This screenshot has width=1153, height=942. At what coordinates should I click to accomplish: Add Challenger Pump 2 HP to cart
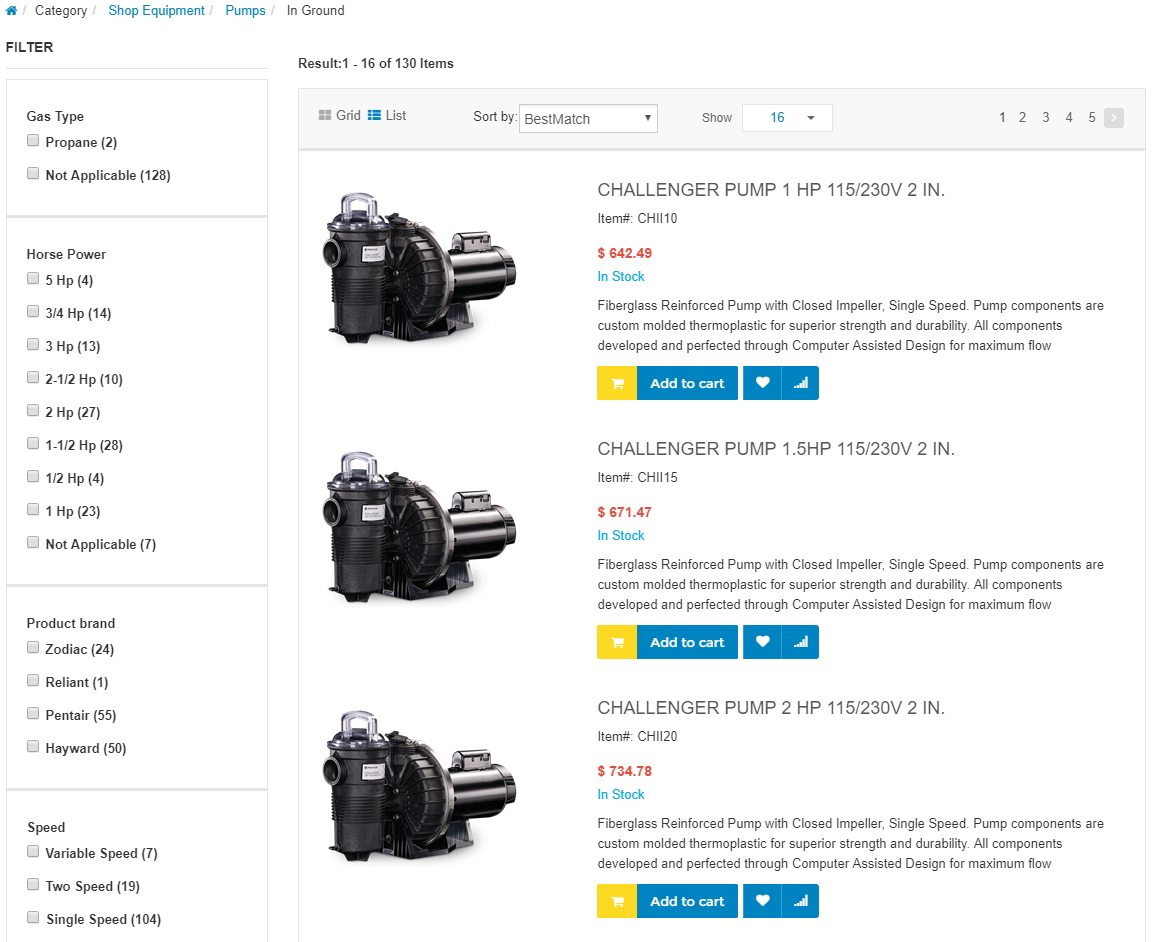coord(687,901)
